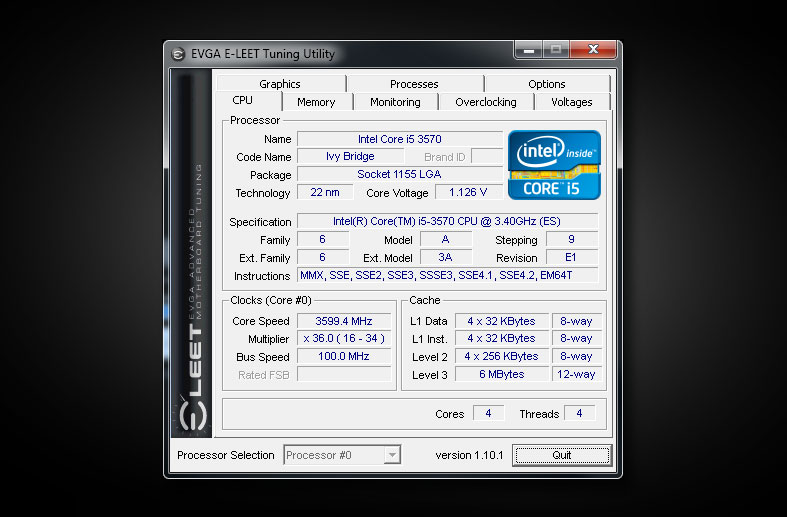The image size is (787, 517).
Task: Click the Model value A
Action: (x=446, y=239)
